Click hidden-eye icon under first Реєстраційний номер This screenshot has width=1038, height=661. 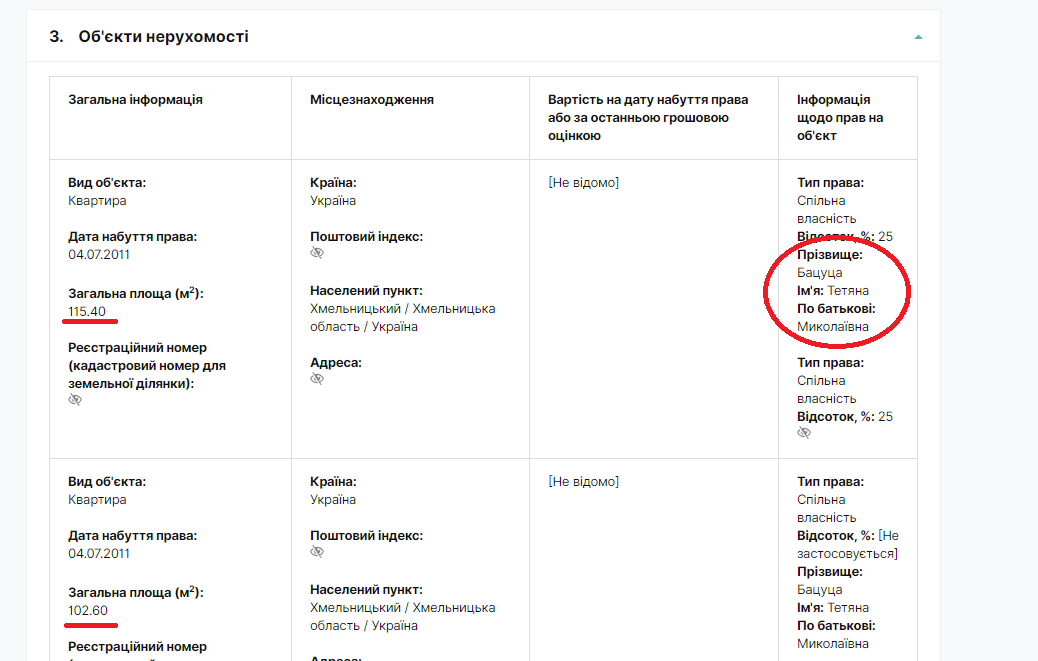pos(75,400)
